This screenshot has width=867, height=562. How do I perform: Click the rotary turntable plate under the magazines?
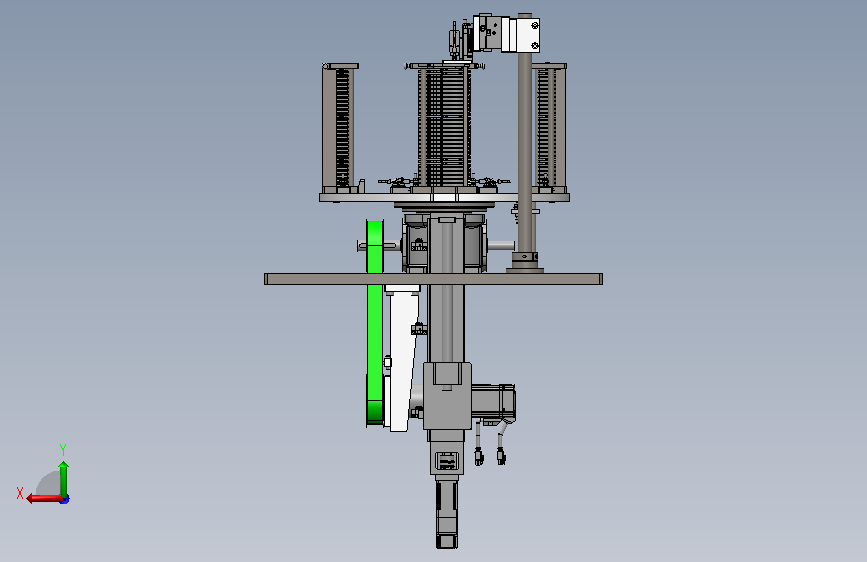pos(445,197)
